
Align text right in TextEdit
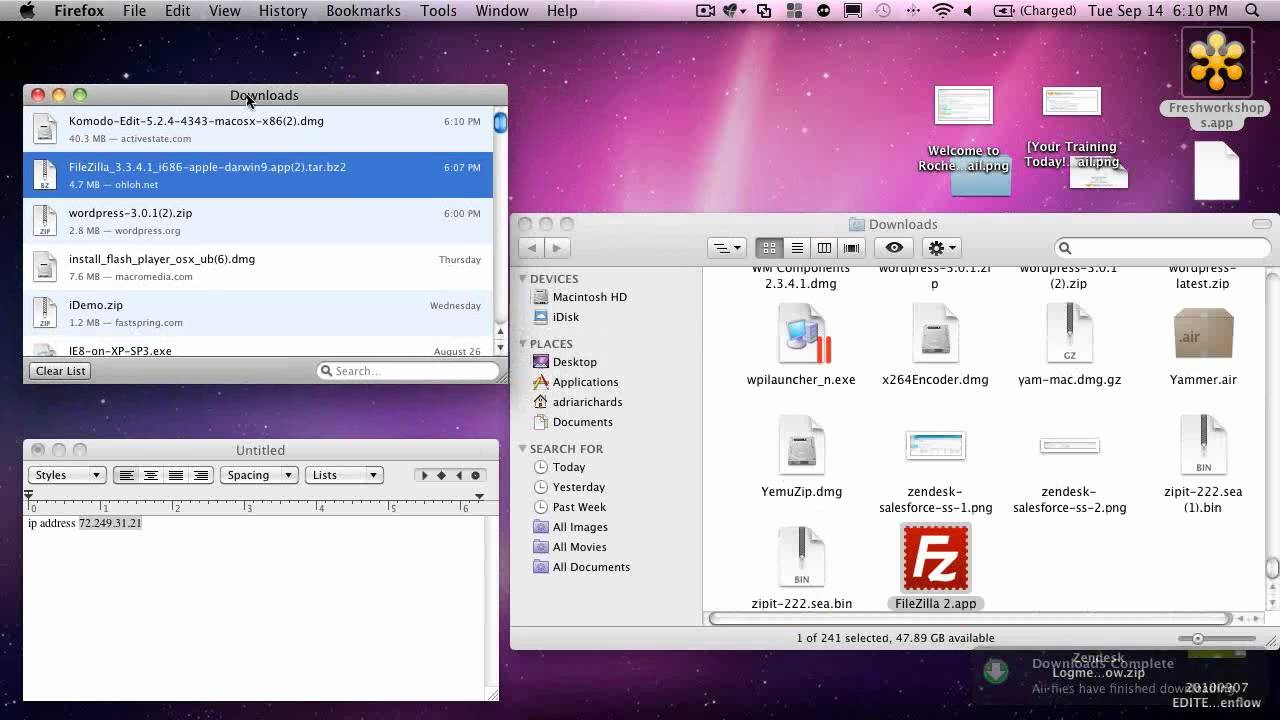coord(201,475)
